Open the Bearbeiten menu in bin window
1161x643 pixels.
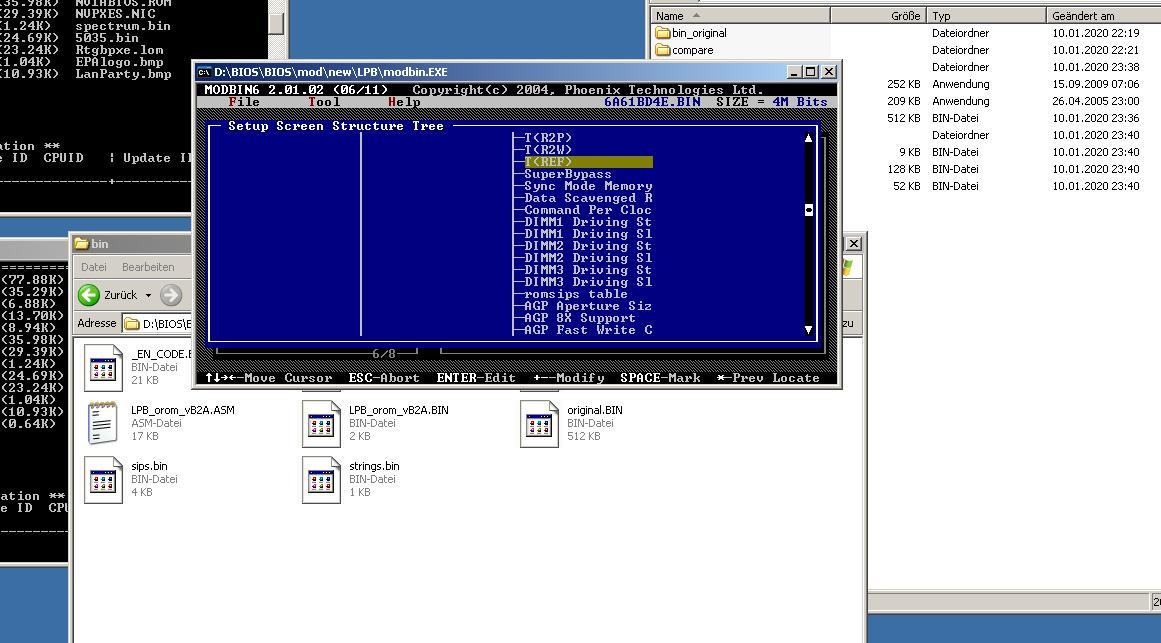point(148,267)
